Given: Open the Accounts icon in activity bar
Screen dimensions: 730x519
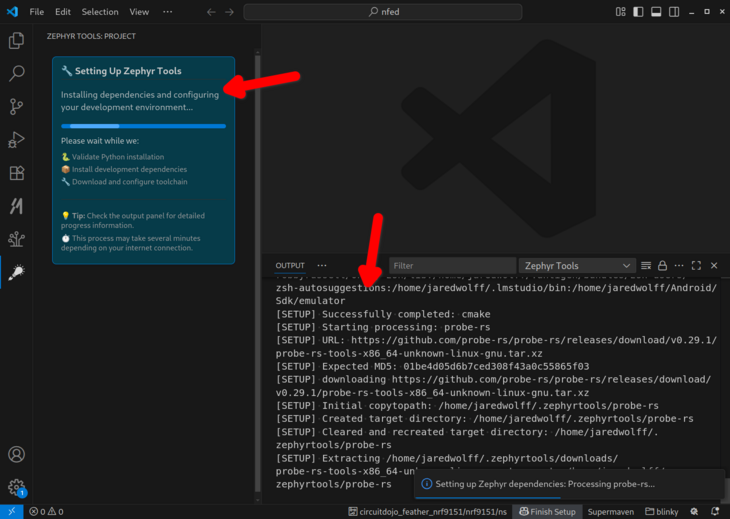Looking at the screenshot, I should (x=16, y=454).
